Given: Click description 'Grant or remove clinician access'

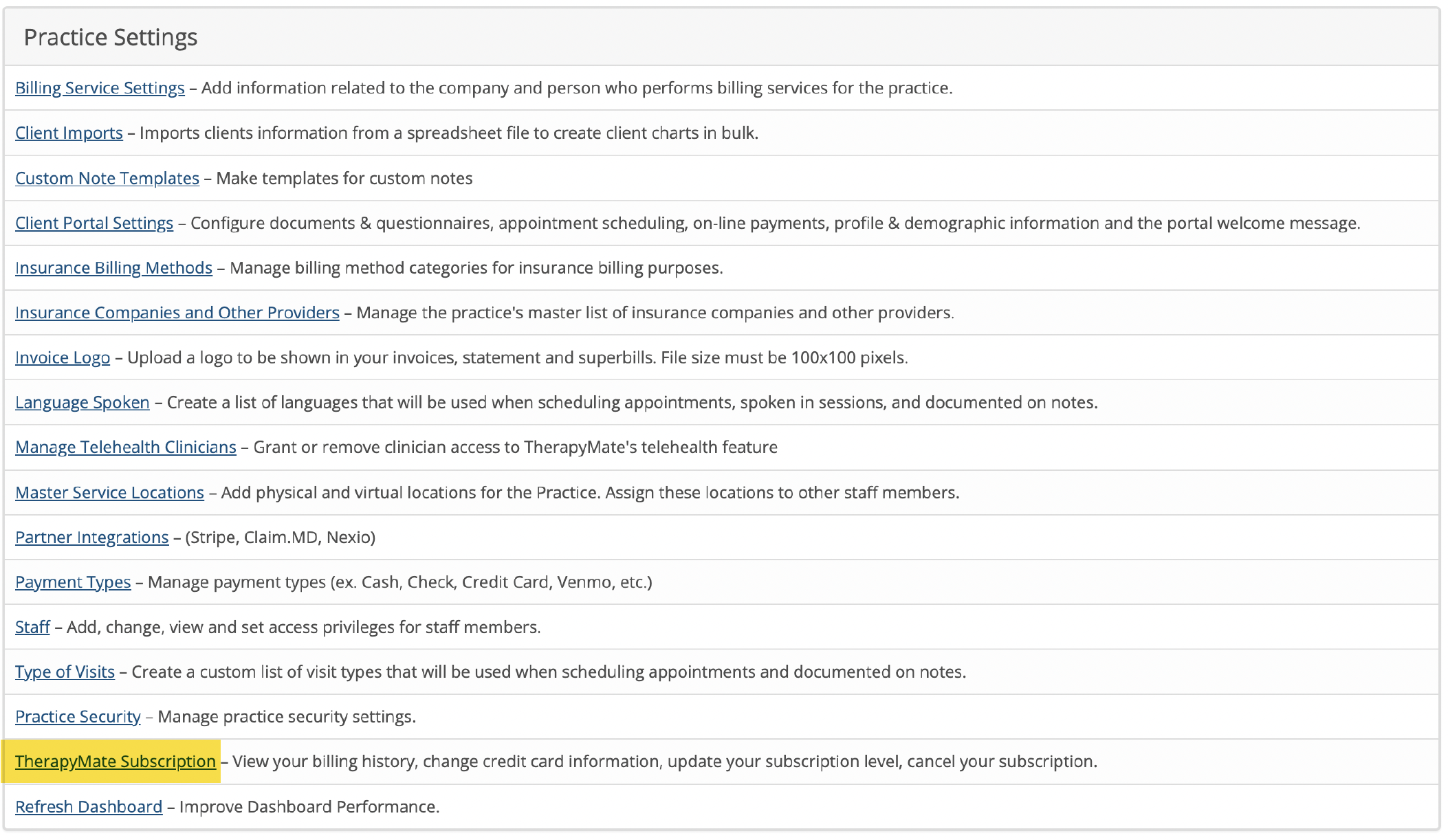Looking at the screenshot, I should pyautogui.click(x=516, y=447).
